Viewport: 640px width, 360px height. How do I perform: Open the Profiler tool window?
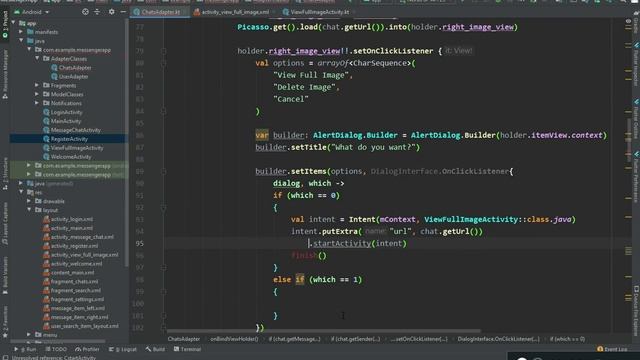click(87, 349)
